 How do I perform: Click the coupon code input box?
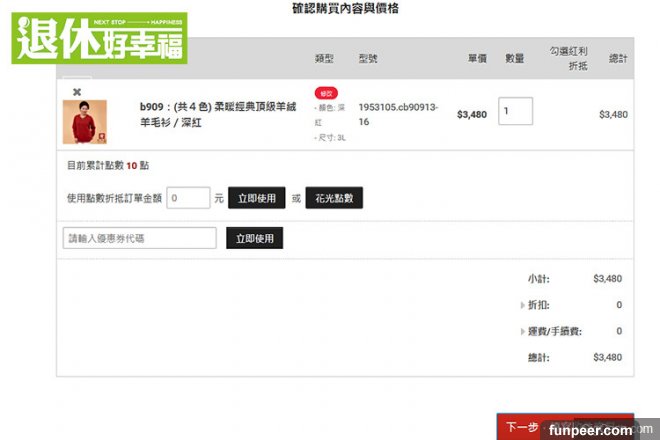pos(139,238)
